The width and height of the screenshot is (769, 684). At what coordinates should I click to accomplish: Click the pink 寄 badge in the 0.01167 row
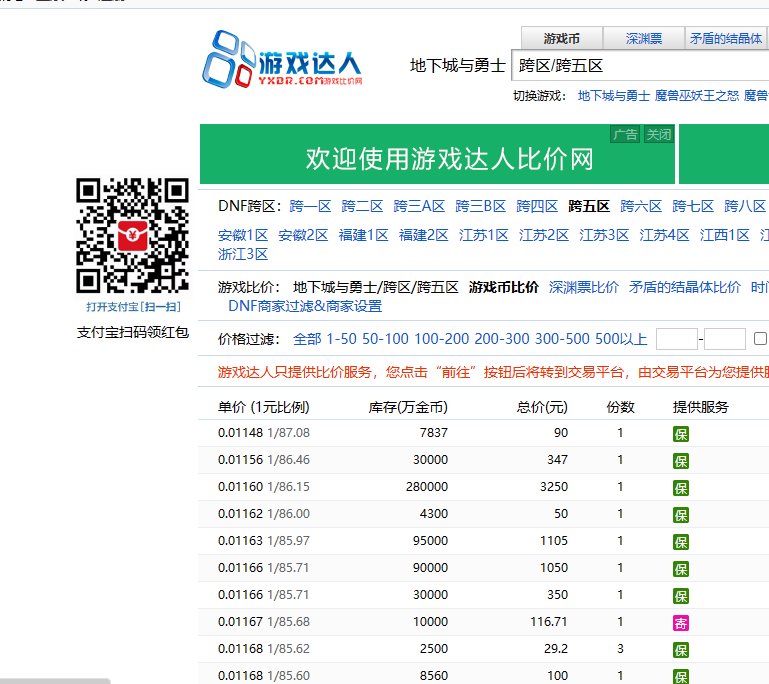coord(681,623)
